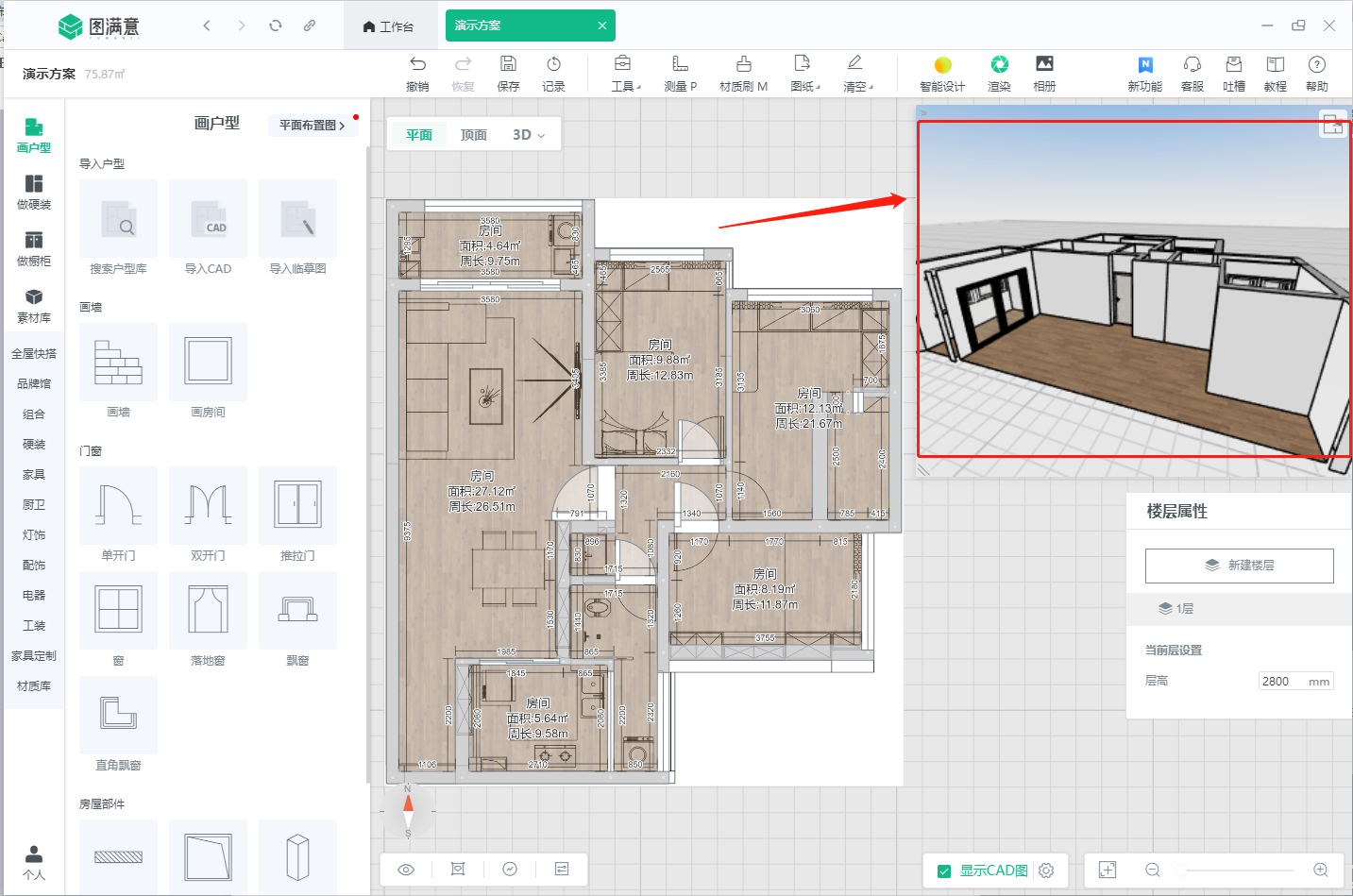Select the 1层 floor row
Screen dimensions: 1353x896
coord(1239,608)
